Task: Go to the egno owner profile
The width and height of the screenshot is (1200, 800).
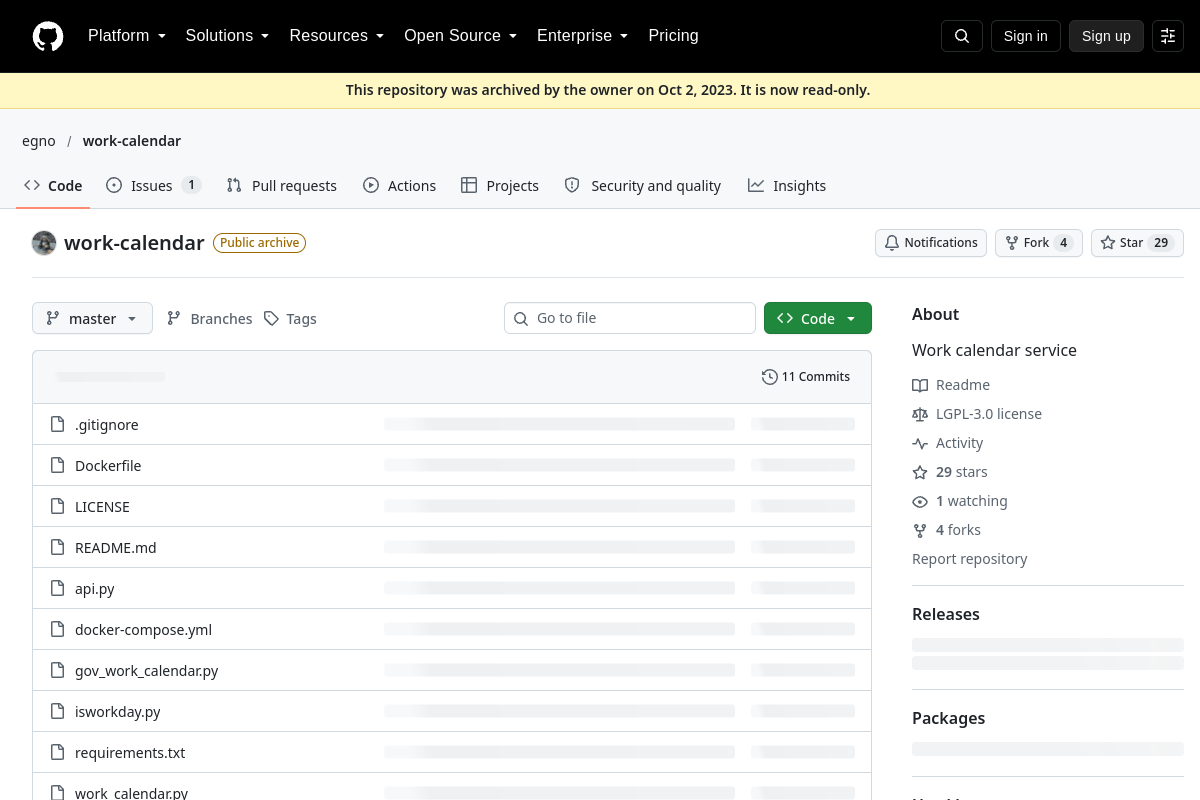Action: pos(39,141)
